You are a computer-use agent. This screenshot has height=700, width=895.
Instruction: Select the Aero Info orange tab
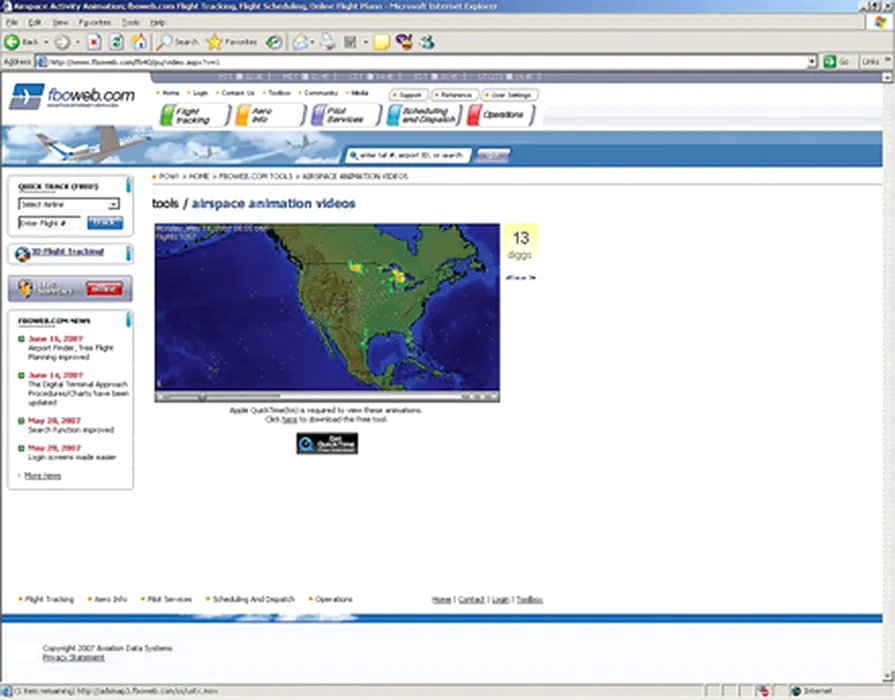[270, 115]
